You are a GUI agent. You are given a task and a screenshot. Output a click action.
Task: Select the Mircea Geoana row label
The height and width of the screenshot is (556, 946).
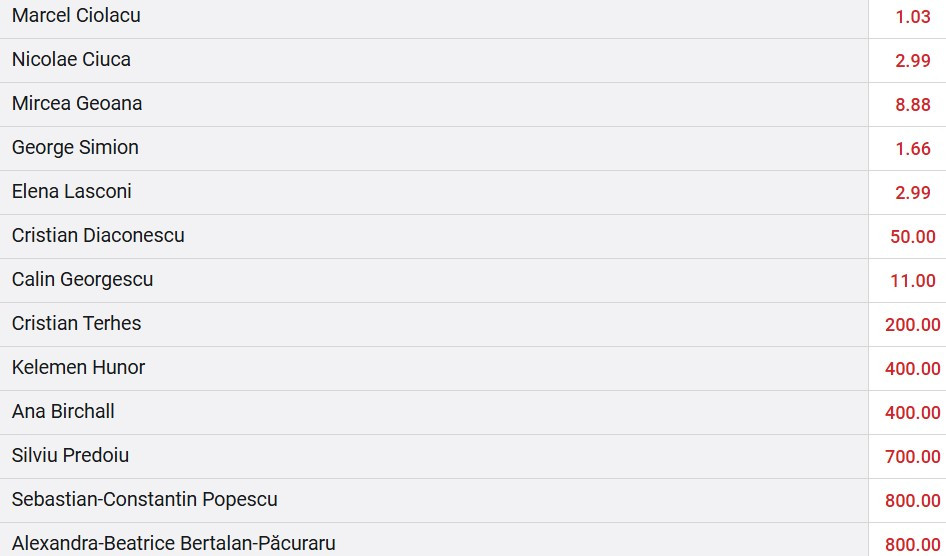point(77,104)
